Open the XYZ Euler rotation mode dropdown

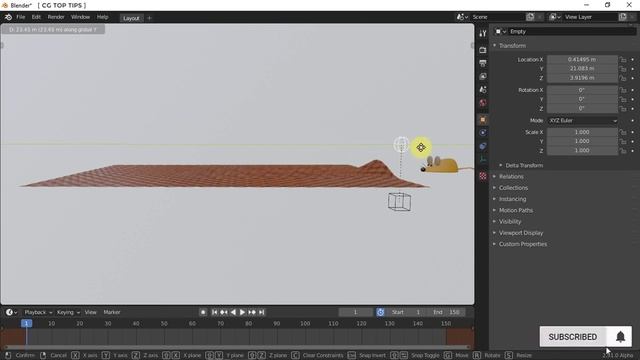(x=582, y=120)
